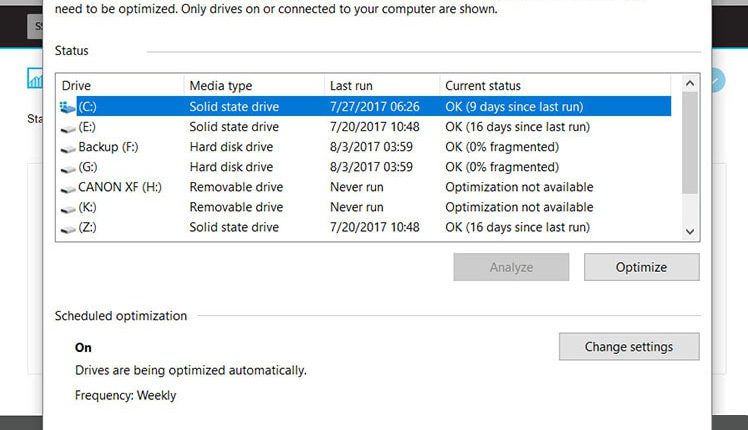Click the (Z:) drive icon
Screen dimensions: 748x430
tap(68, 229)
